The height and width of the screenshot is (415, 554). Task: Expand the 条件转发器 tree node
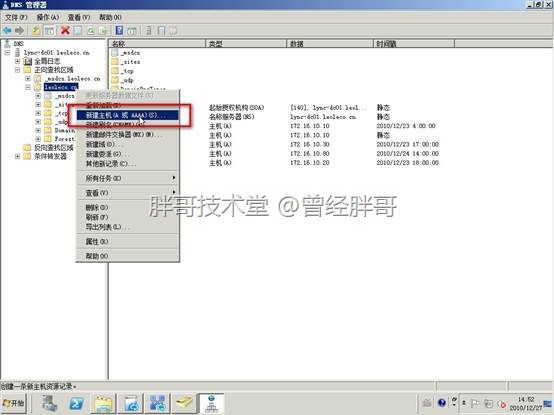click(x=17, y=156)
